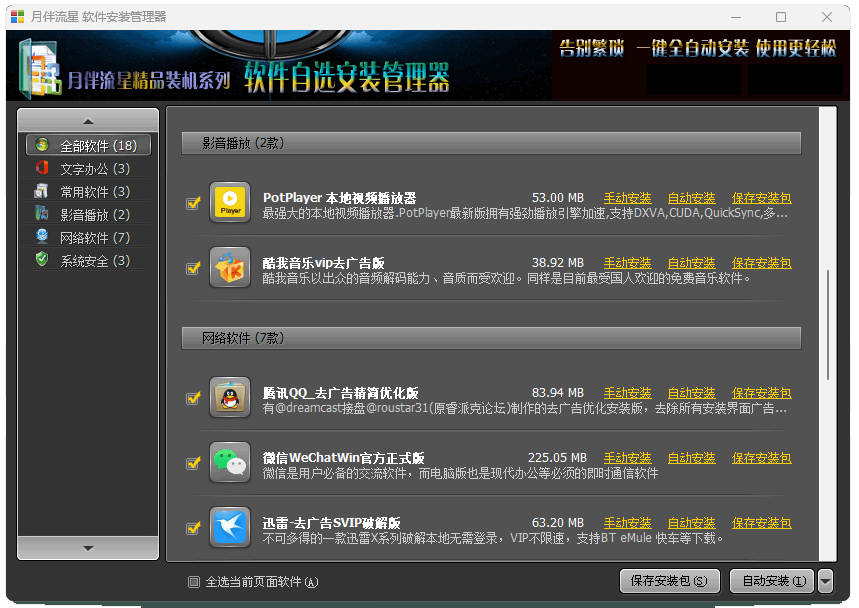Click the PotPlayer application icon
Screen dimensions: 859x608
click(230, 202)
